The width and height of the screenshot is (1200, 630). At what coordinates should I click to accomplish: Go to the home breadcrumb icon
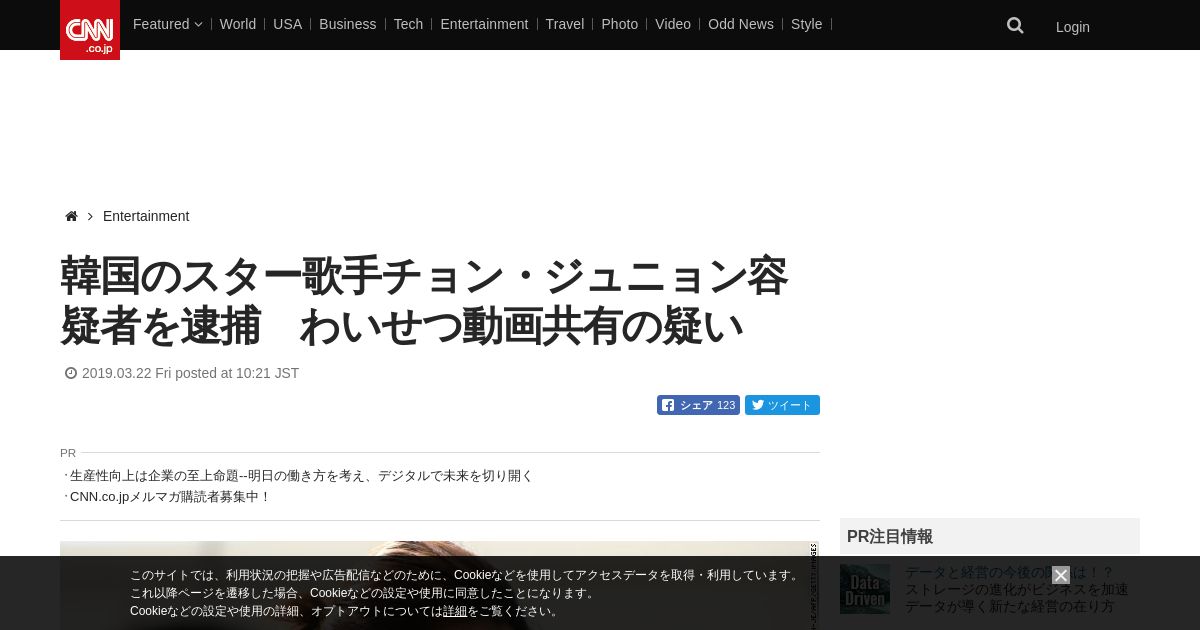[x=71, y=216]
